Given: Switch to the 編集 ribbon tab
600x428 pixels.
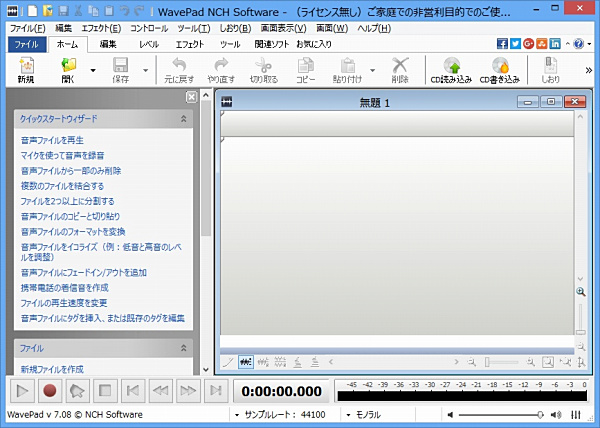Looking at the screenshot, I should click(108, 44).
